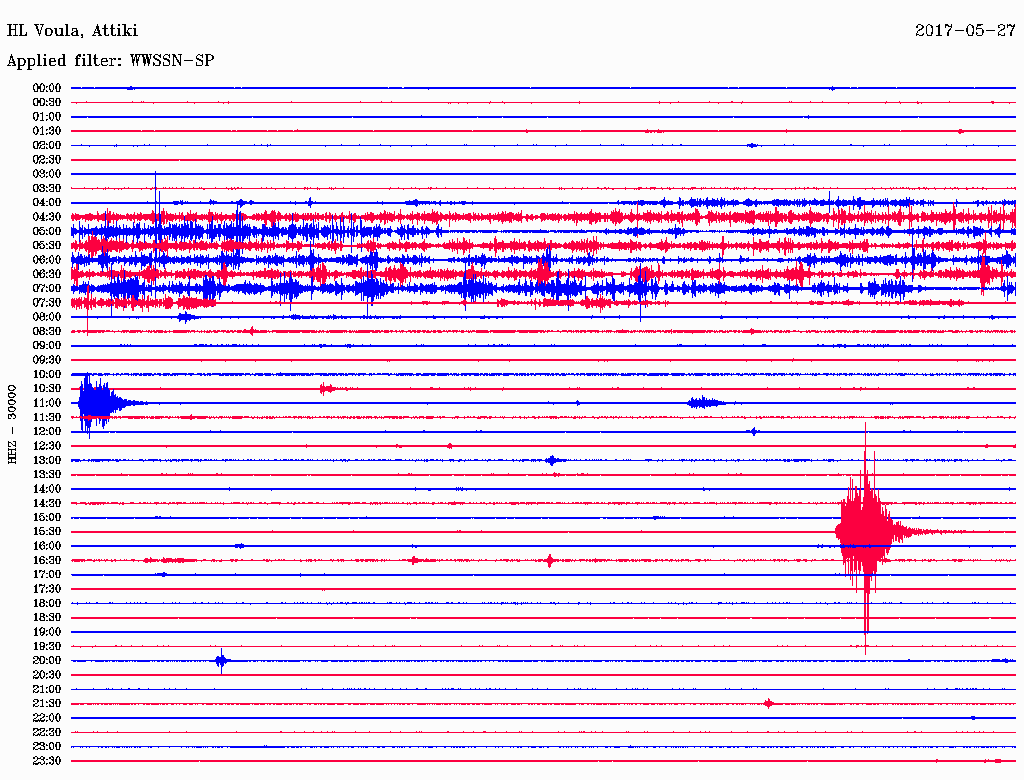The height and width of the screenshot is (780, 1024).
Task: Click the second blue burst on the 11:00 trace
Action: coord(705,402)
